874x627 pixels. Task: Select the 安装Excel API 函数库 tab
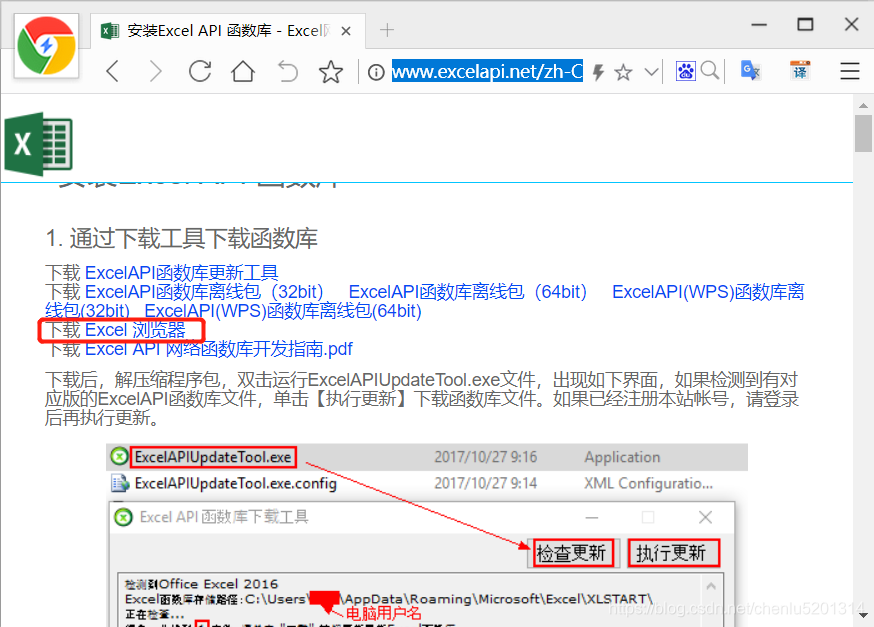pyautogui.click(x=227, y=31)
